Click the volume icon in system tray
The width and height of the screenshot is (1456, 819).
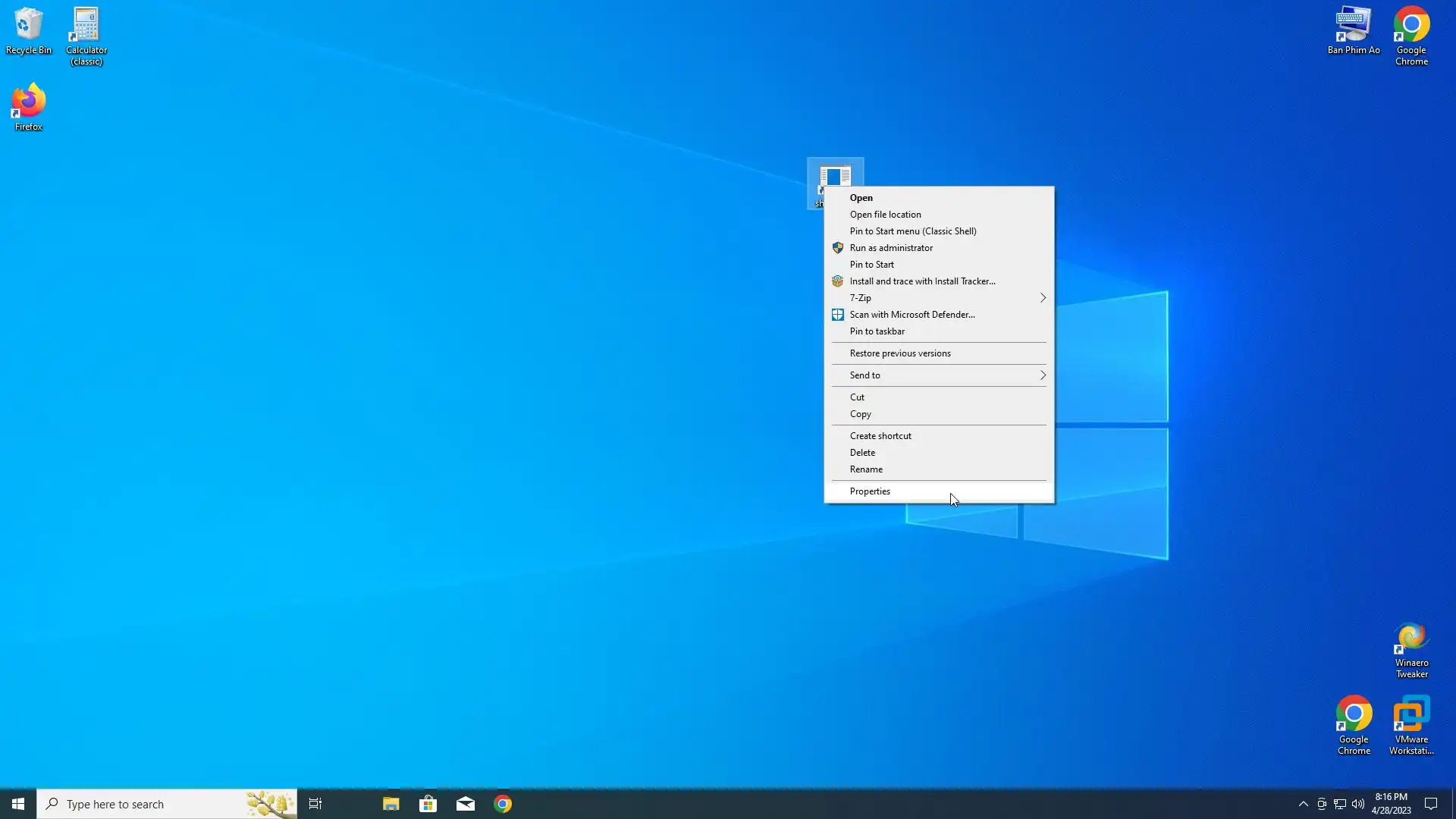[x=1357, y=804]
